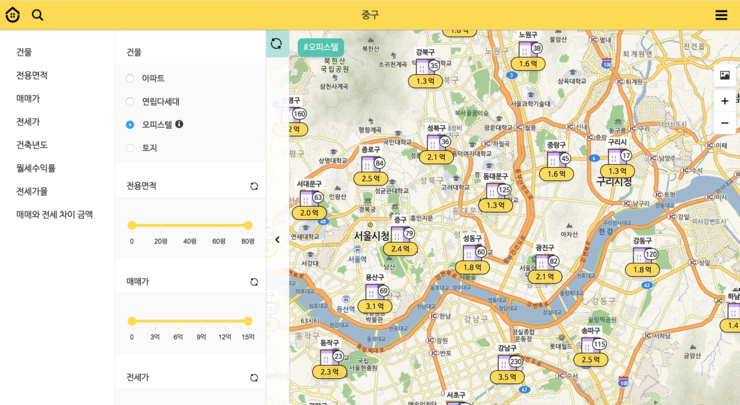This screenshot has height=405, width=740.
Task: Select the 오피스텔 radio button
Action: point(130,125)
